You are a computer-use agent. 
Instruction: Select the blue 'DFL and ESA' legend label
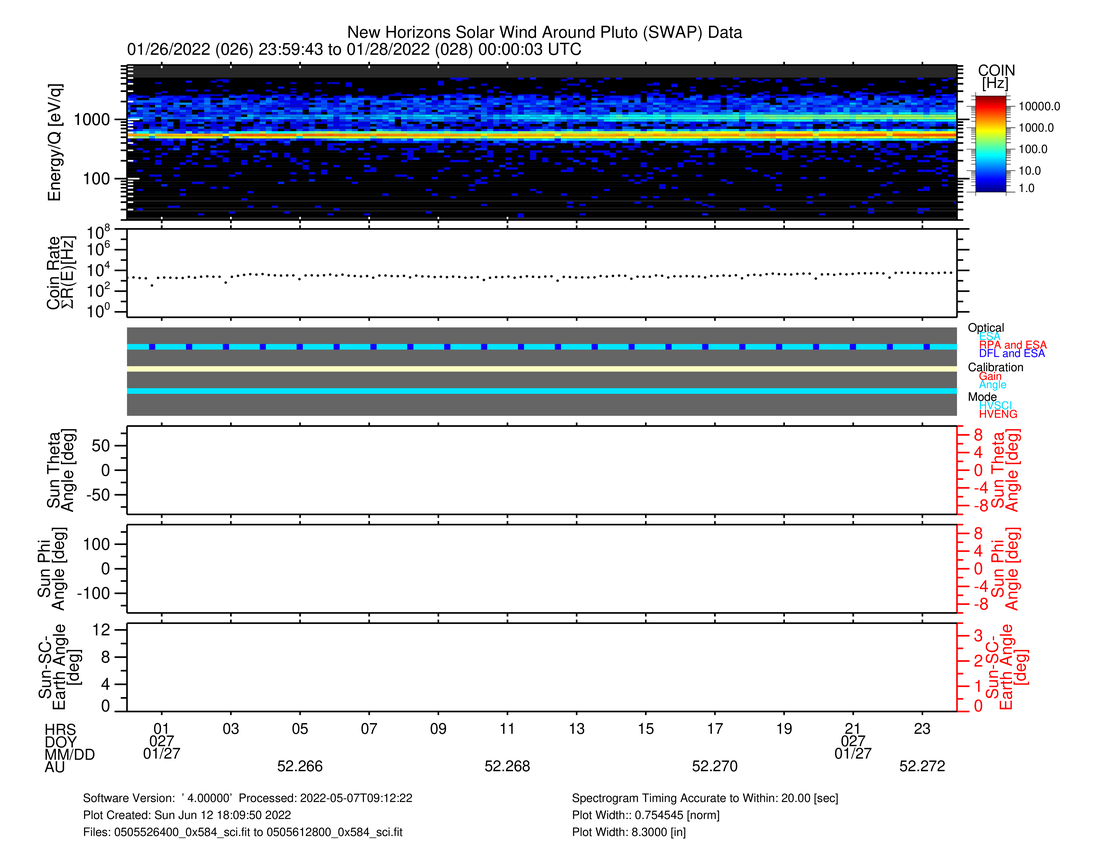pyautogui.click(x=1012, y=354)
